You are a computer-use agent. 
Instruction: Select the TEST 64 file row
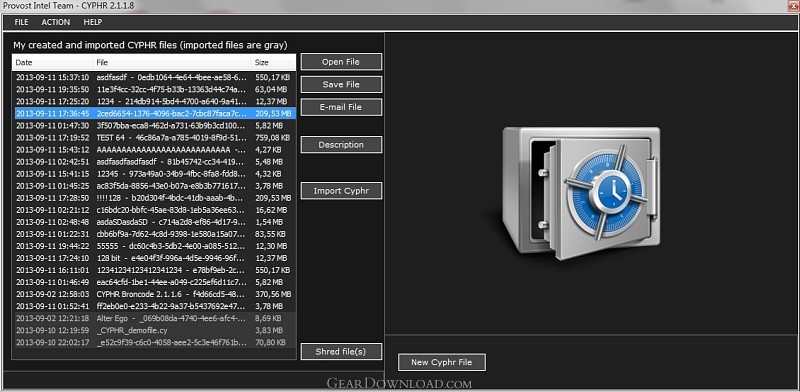tap(154, 138)
